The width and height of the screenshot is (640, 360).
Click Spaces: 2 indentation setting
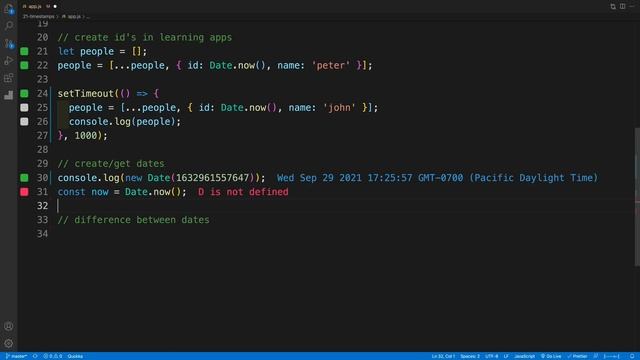tap(470, 356)
